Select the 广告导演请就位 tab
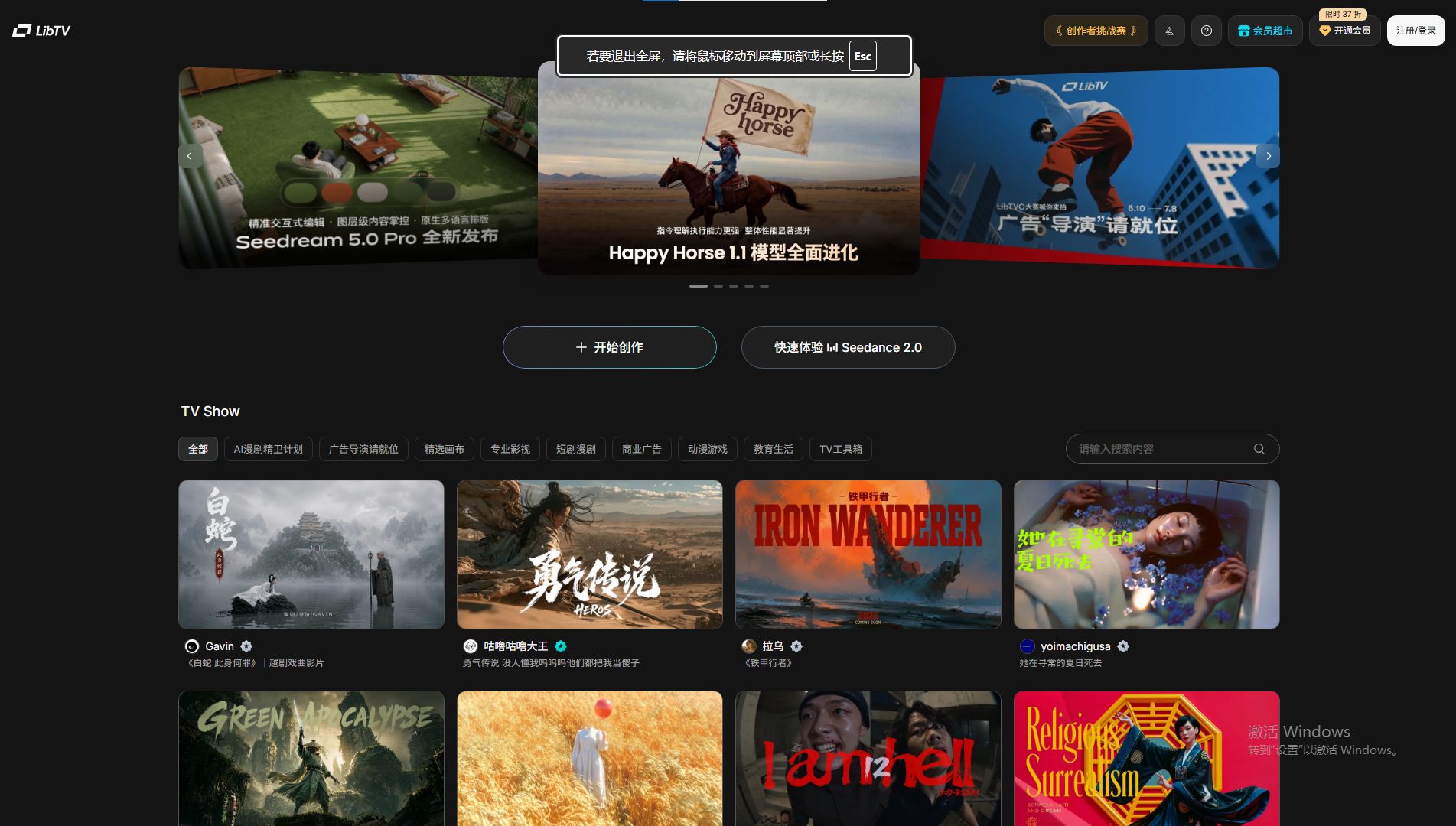The image size is (1456, 826). coord(363,449)
